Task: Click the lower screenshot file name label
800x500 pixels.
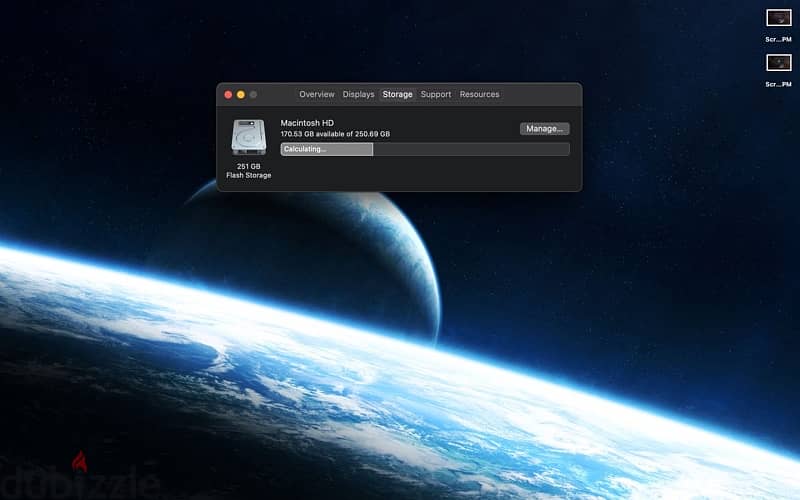Action: click(779, 84)
